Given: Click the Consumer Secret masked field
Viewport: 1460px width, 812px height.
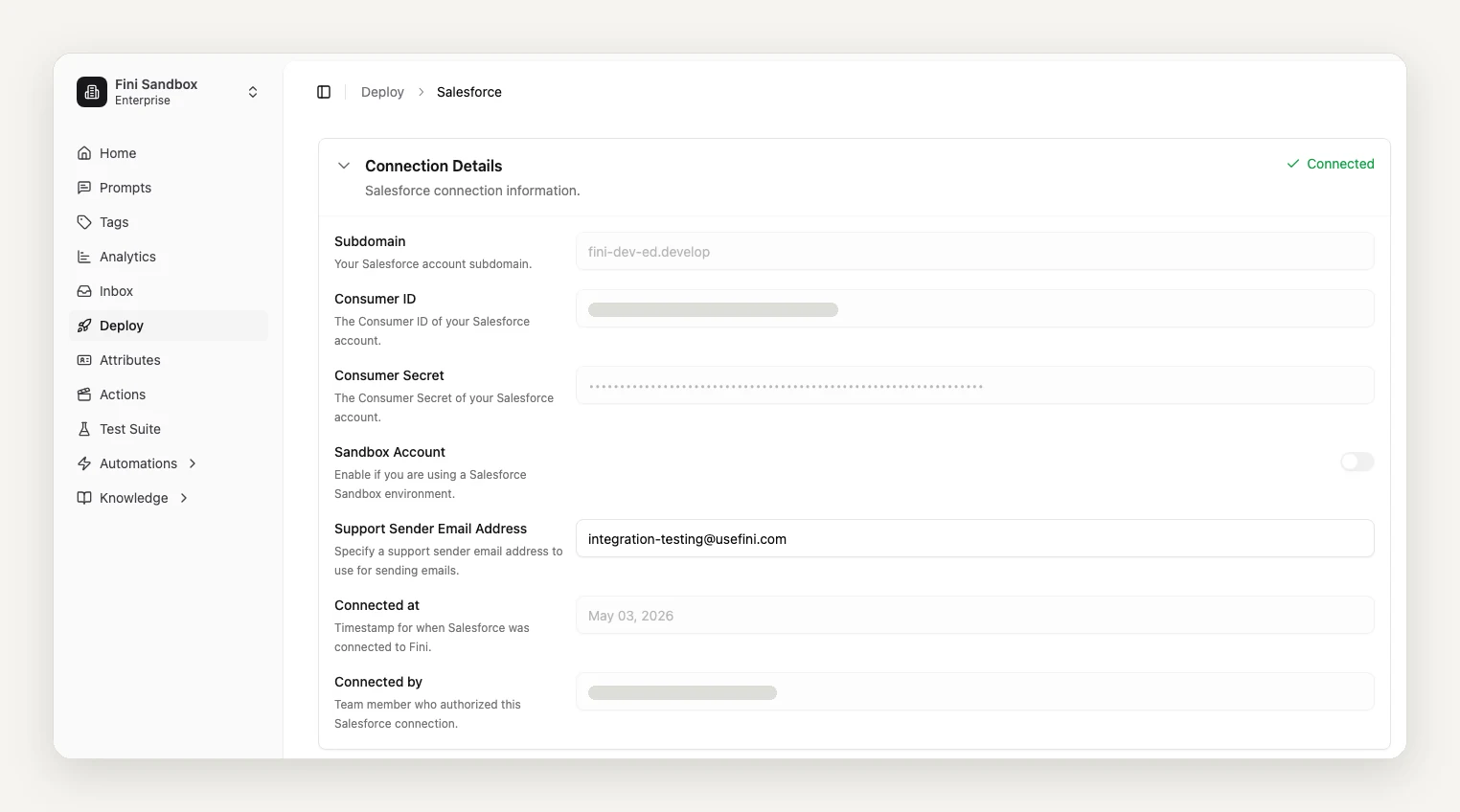Looking at the screenshot, I should pyautogui.click(x=975, y=385).
